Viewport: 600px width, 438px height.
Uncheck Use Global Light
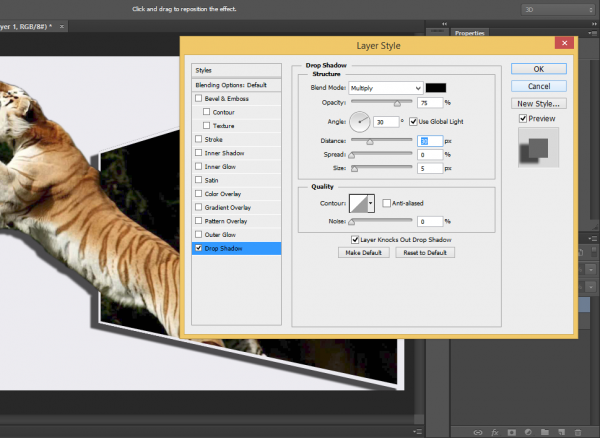413,121
